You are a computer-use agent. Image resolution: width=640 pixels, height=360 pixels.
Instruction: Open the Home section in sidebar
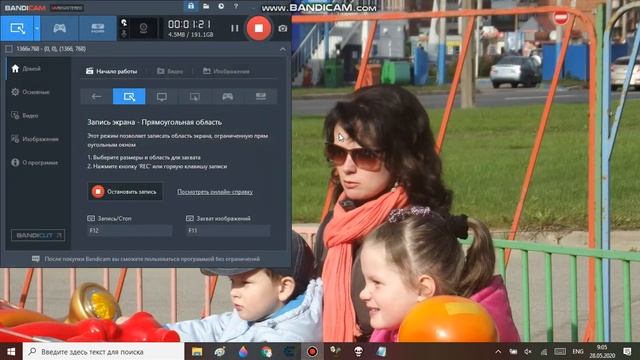point(27,69)
